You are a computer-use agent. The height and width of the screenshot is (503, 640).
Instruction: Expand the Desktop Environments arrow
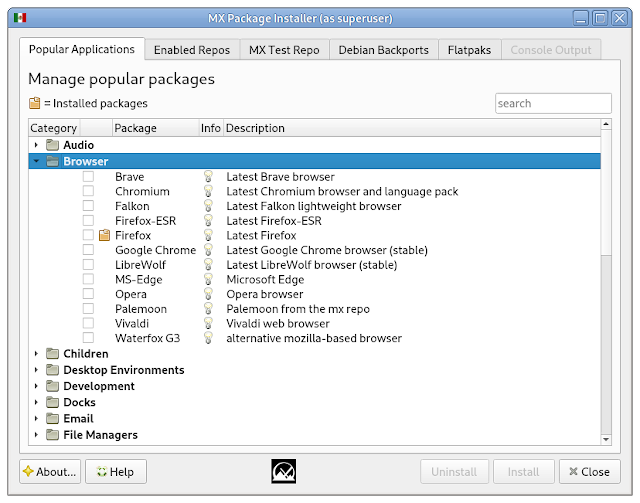tap(36, 370)
